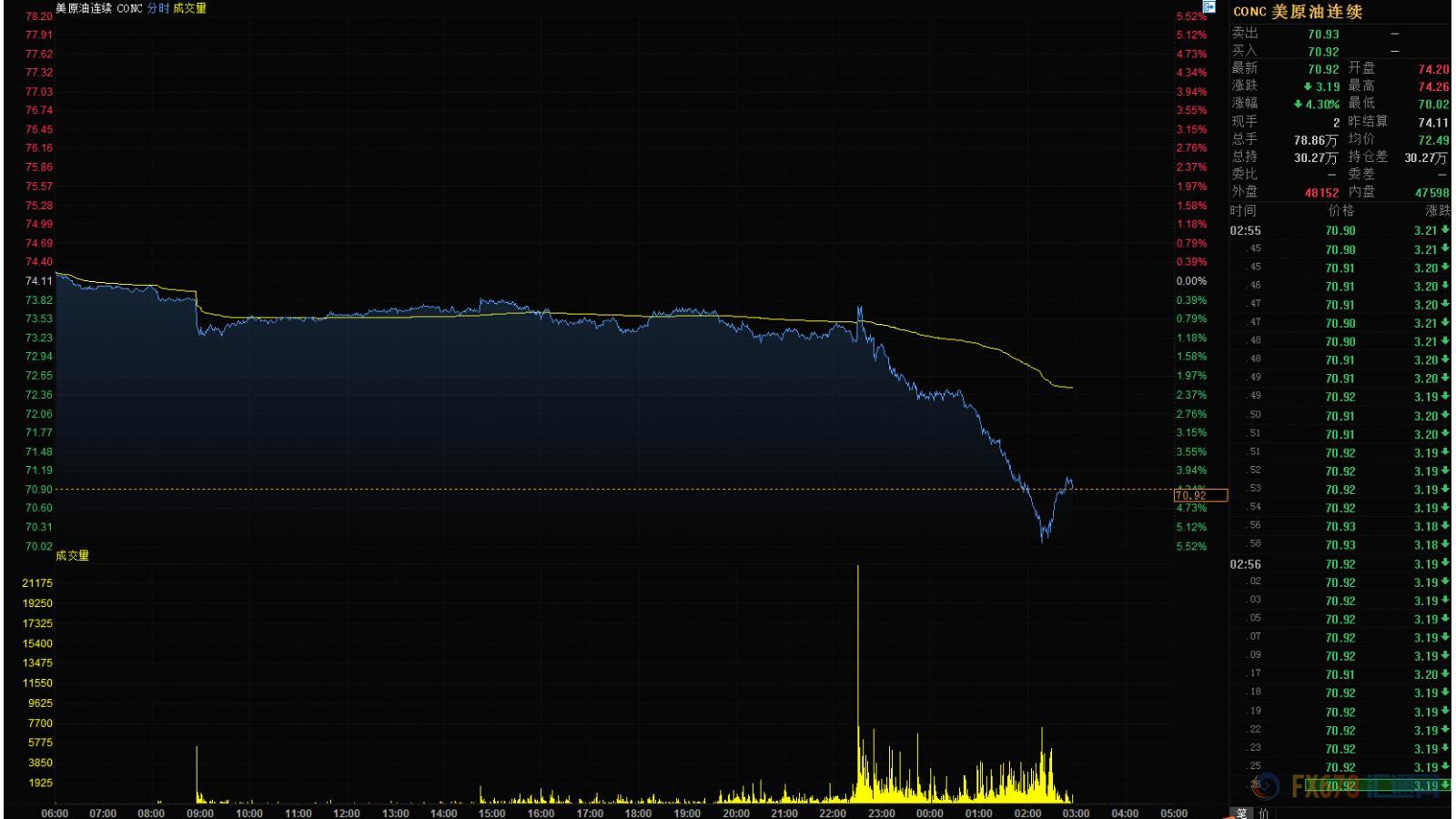The height and width of the screenshot is (819, 1456).
Task: Click the 均价 value 72.49
Action: 1433,140
